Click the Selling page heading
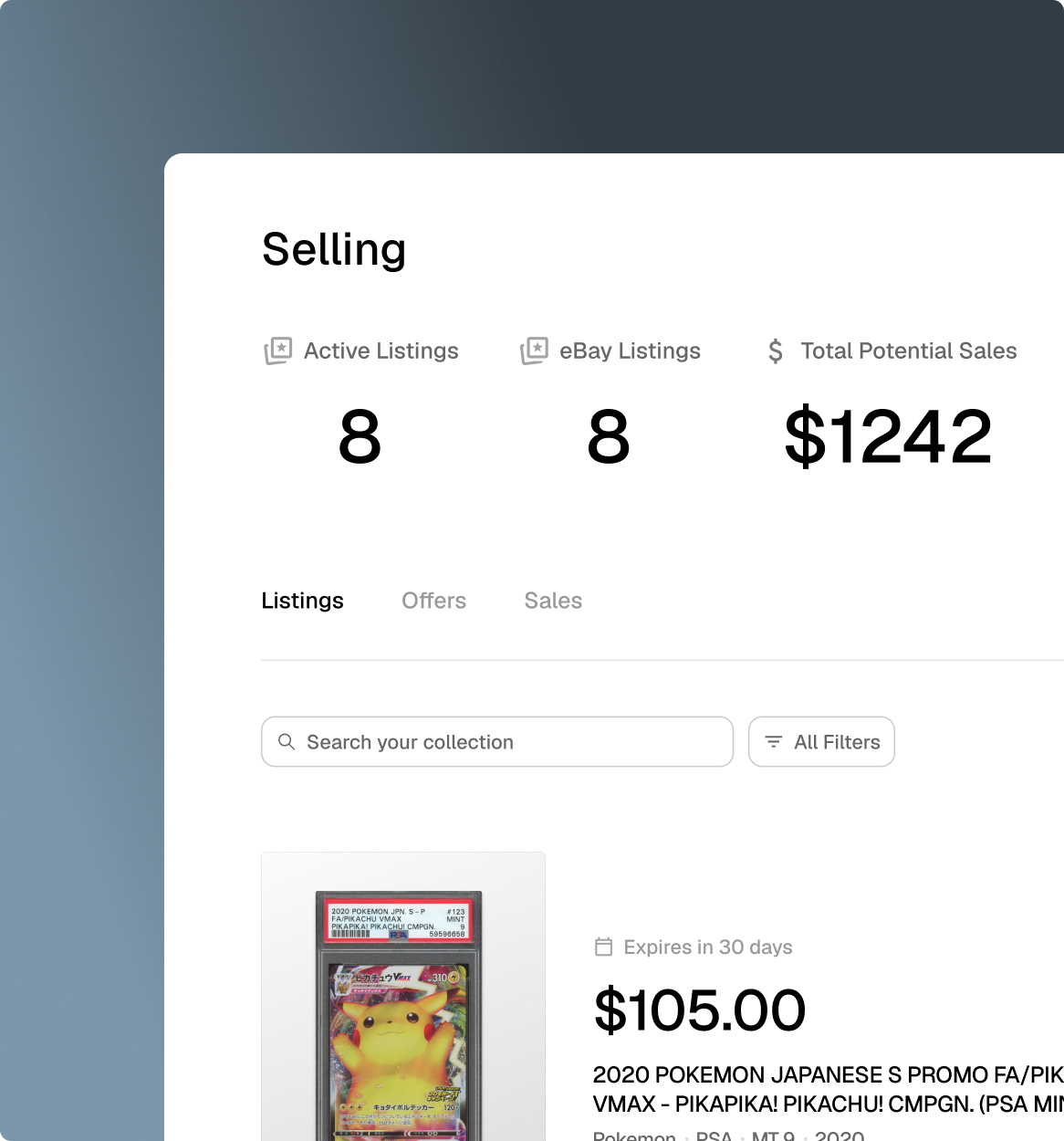The width and height of the screenshot is (1064, 1141). [x=334, y=249]
